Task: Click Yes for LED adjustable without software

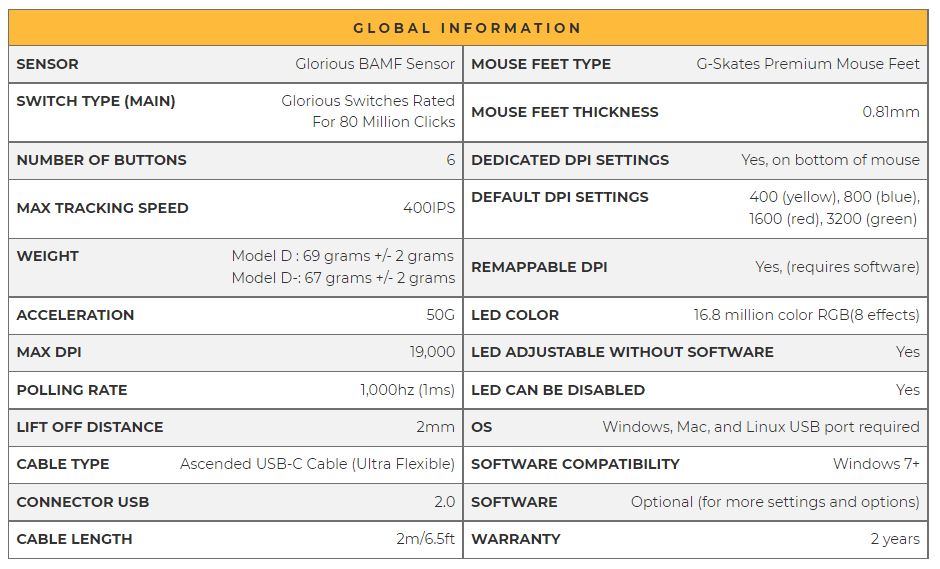Action: pos(908,353)
